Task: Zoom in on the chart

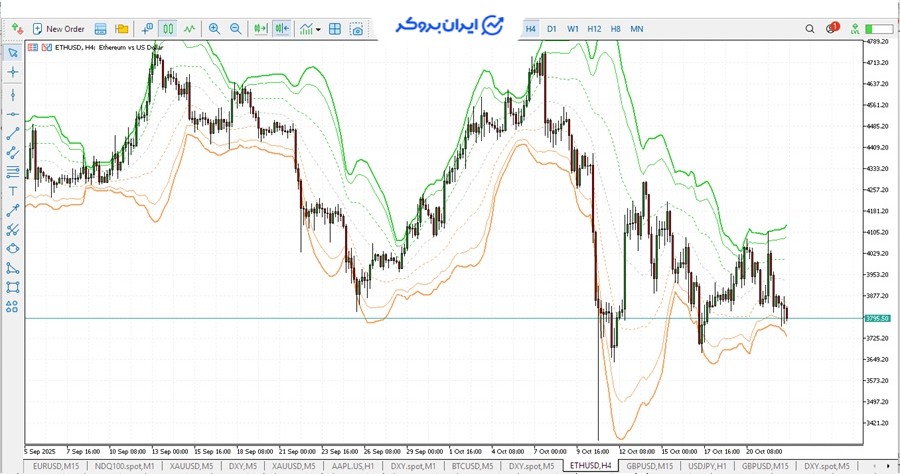Action: tap(214, 29)
